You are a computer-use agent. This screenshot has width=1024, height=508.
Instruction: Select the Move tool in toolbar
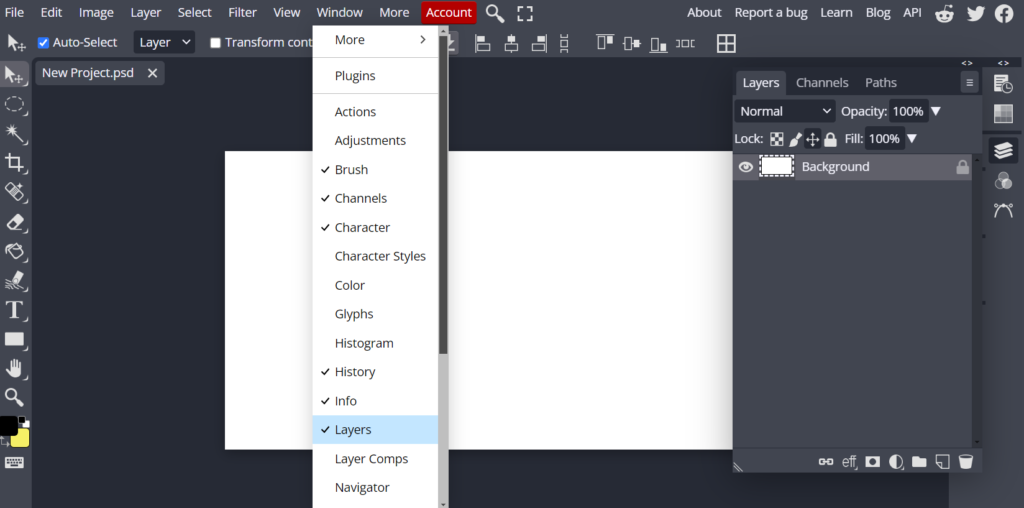[14, 75]
